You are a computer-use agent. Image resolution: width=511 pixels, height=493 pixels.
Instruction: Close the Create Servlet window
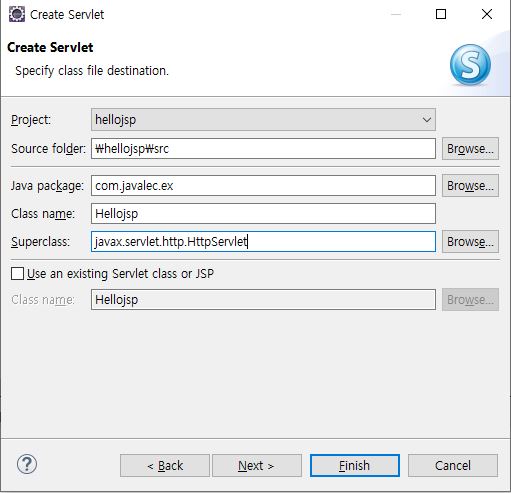click(487, 14)
